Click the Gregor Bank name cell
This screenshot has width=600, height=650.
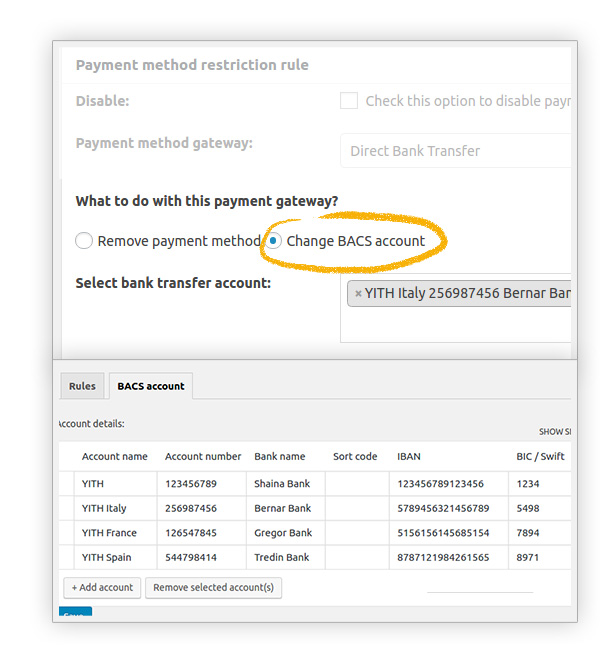[x=283, y=533]
